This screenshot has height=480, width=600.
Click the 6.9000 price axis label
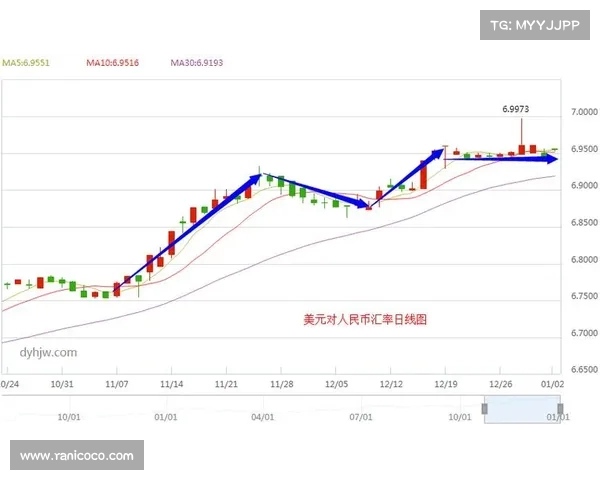pos(584,185)
